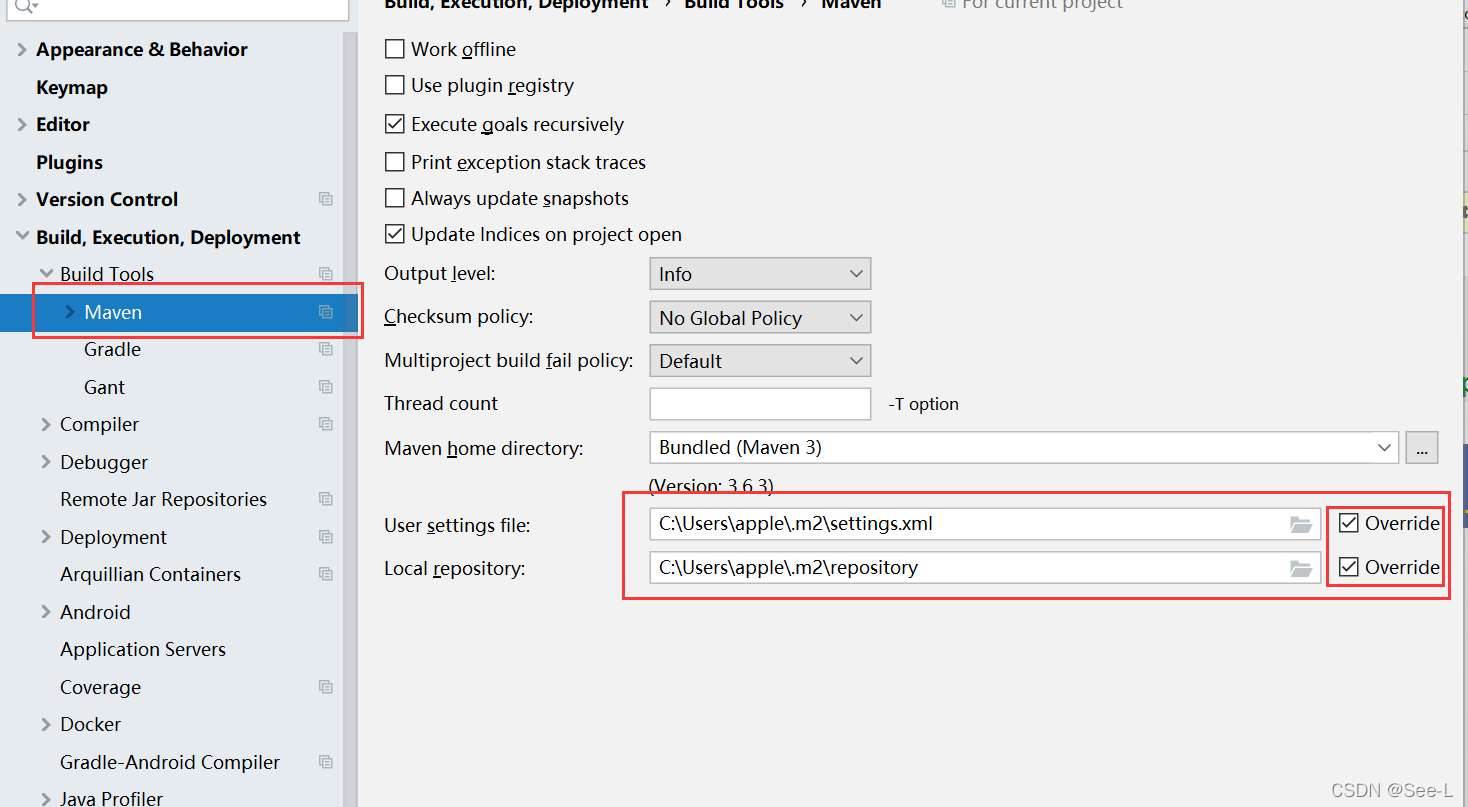Viewport: 1468px width, 807px height.
Task: Expand Android subtree arrow
Action: pyautogui.click(x=46, y=612)
